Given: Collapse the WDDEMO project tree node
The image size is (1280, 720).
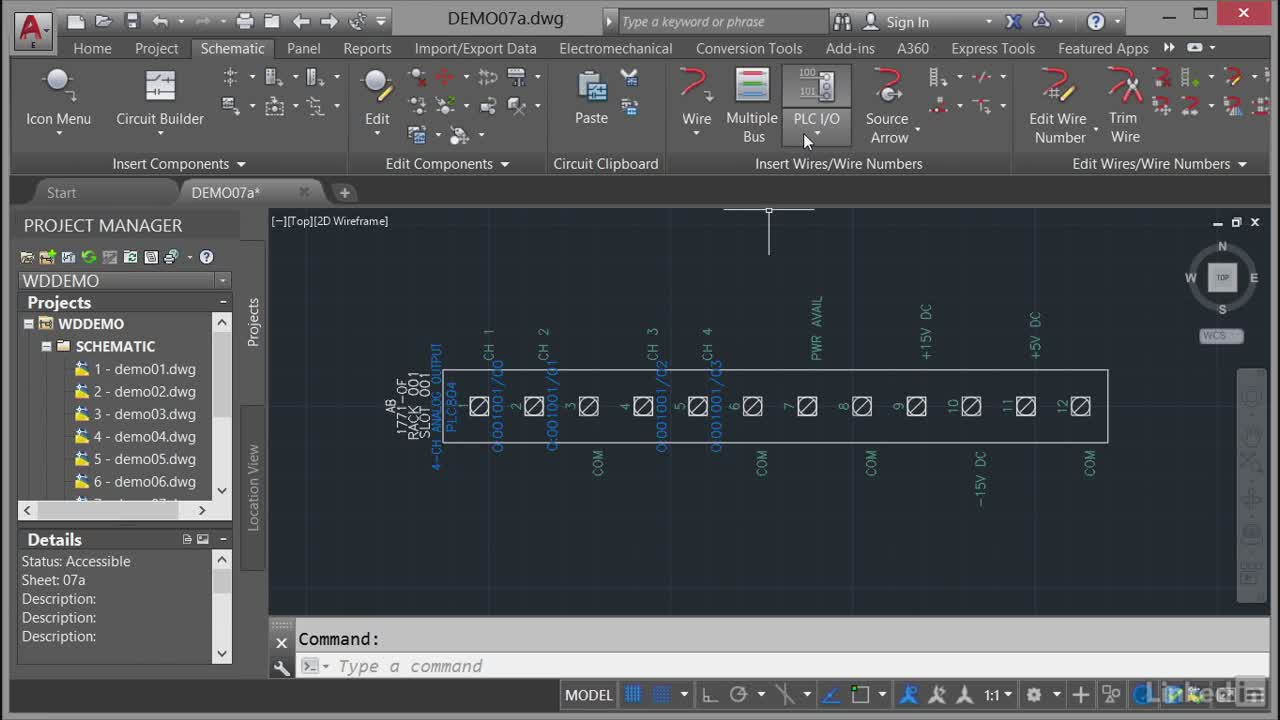Looking at the screenshot, I should [x=29, y=324].
